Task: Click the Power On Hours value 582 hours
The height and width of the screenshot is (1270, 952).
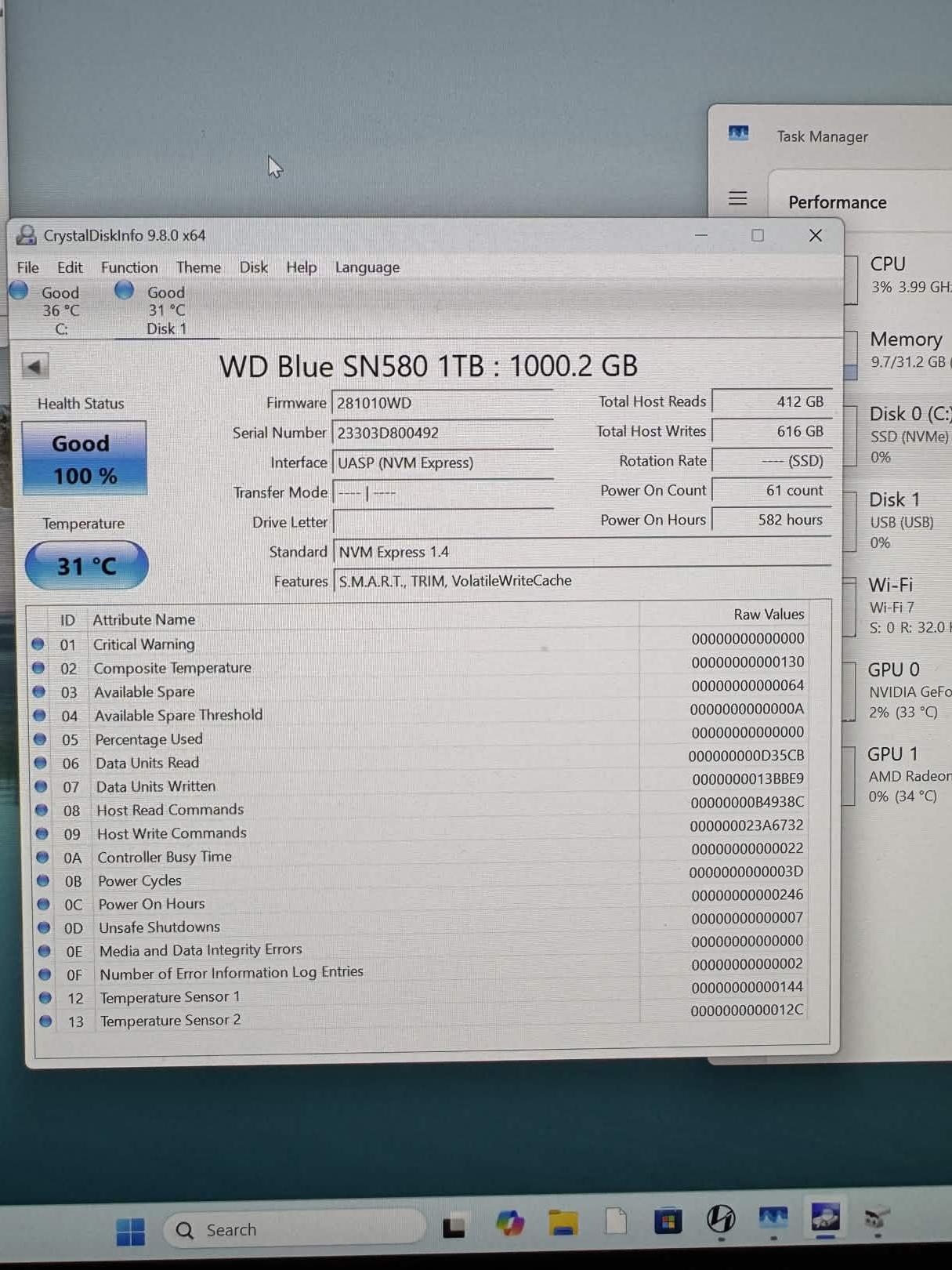Action: click(771, 520)
